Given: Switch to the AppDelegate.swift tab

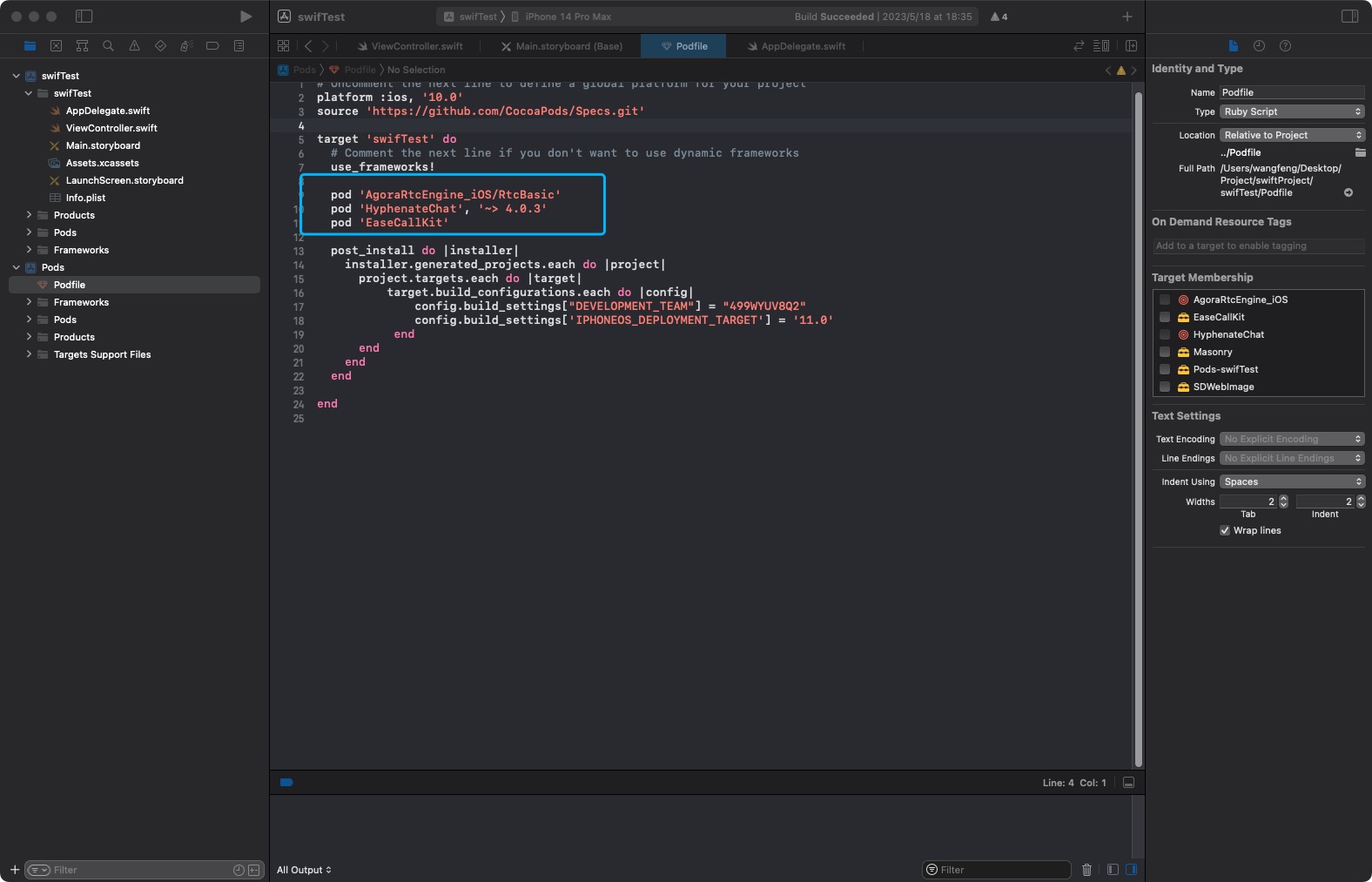Looking at the screenshot, I should click(x=796, y=46).
